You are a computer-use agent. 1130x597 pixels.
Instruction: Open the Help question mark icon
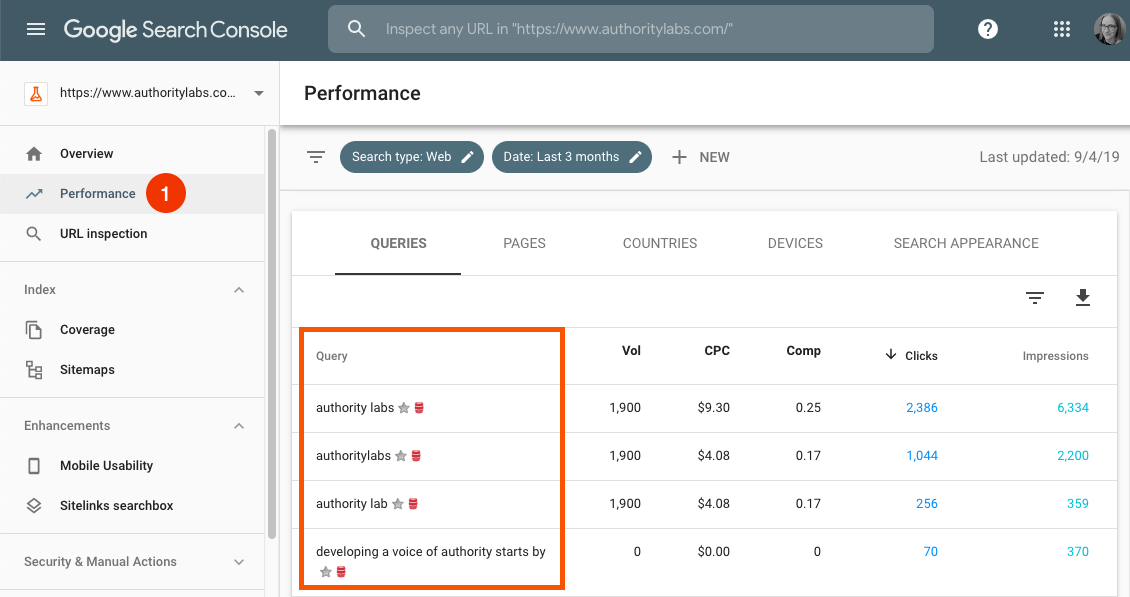[987, 29]
